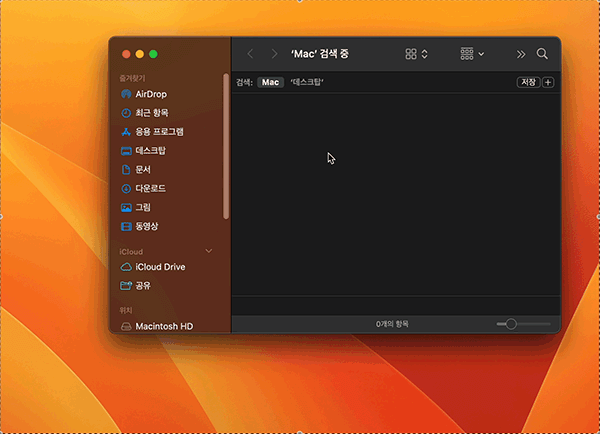Close the Finder window with red button
Screen dimensions: 600x434
pos(126,54)
